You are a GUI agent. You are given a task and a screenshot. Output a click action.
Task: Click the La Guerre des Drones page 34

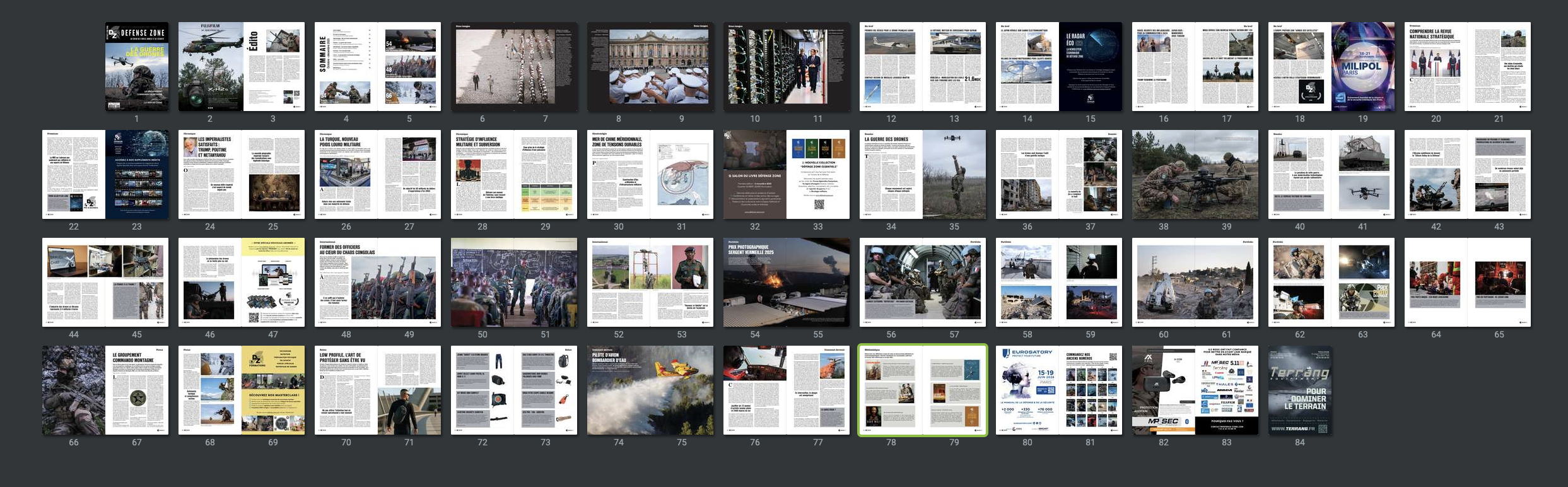(x=891, y=175)
